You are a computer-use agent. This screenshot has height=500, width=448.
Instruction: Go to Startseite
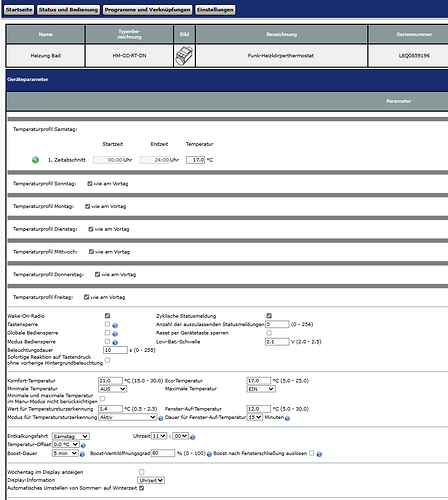19,10
